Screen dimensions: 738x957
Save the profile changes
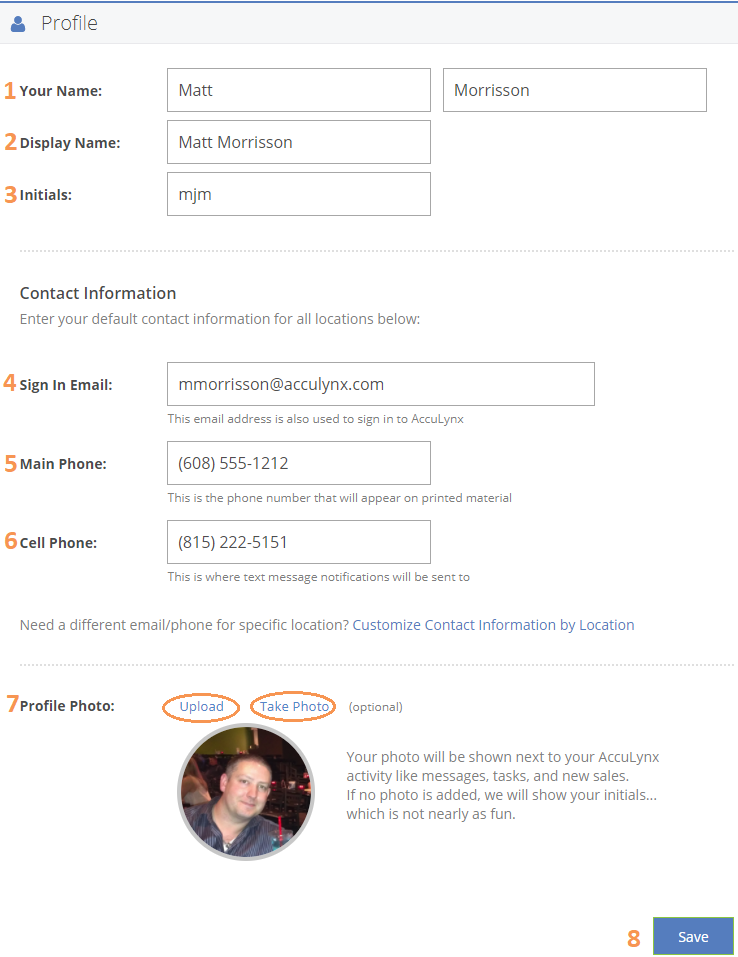693,936
